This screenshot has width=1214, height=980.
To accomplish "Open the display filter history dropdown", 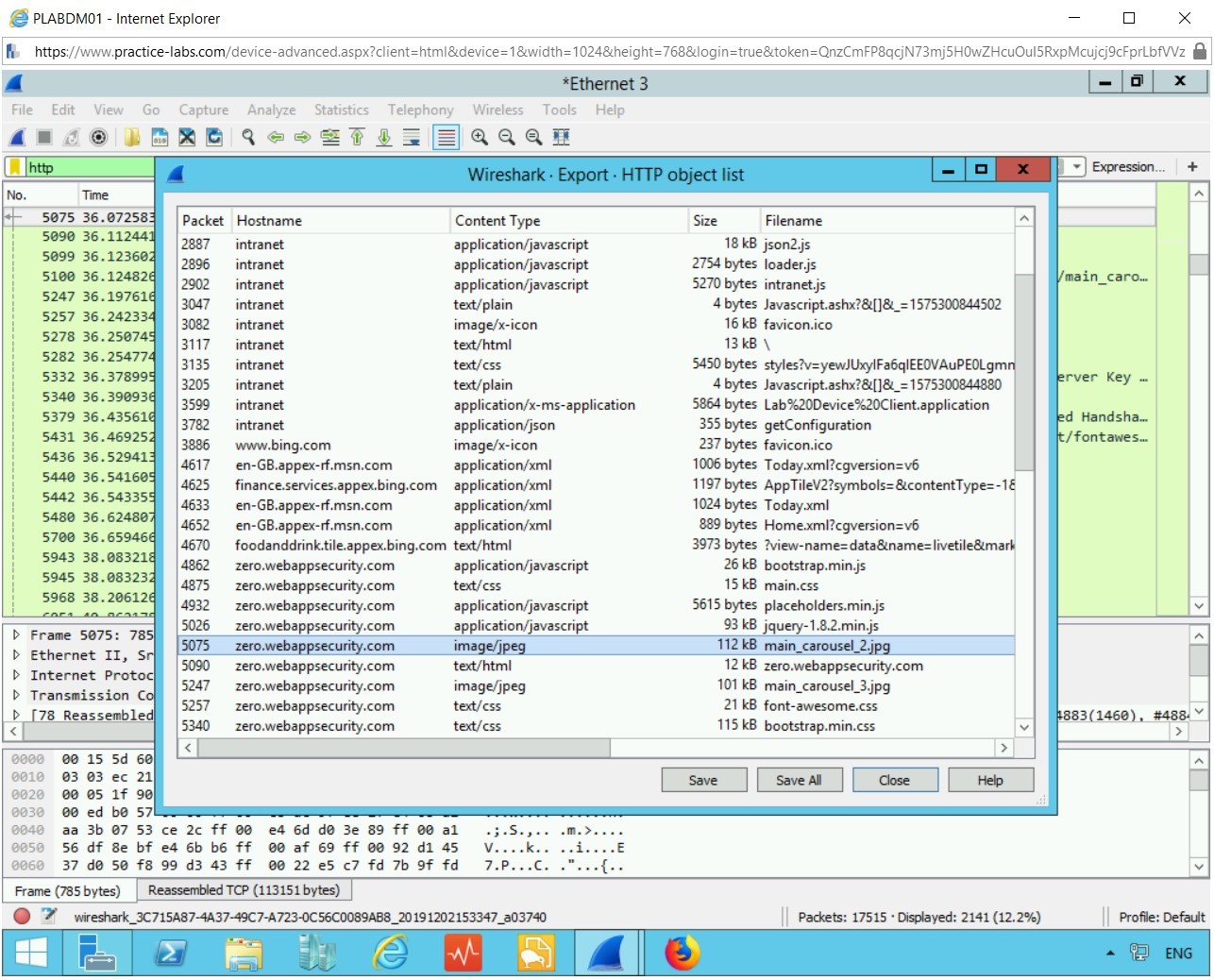I will pyautogui.click(x=1076, y=167).
